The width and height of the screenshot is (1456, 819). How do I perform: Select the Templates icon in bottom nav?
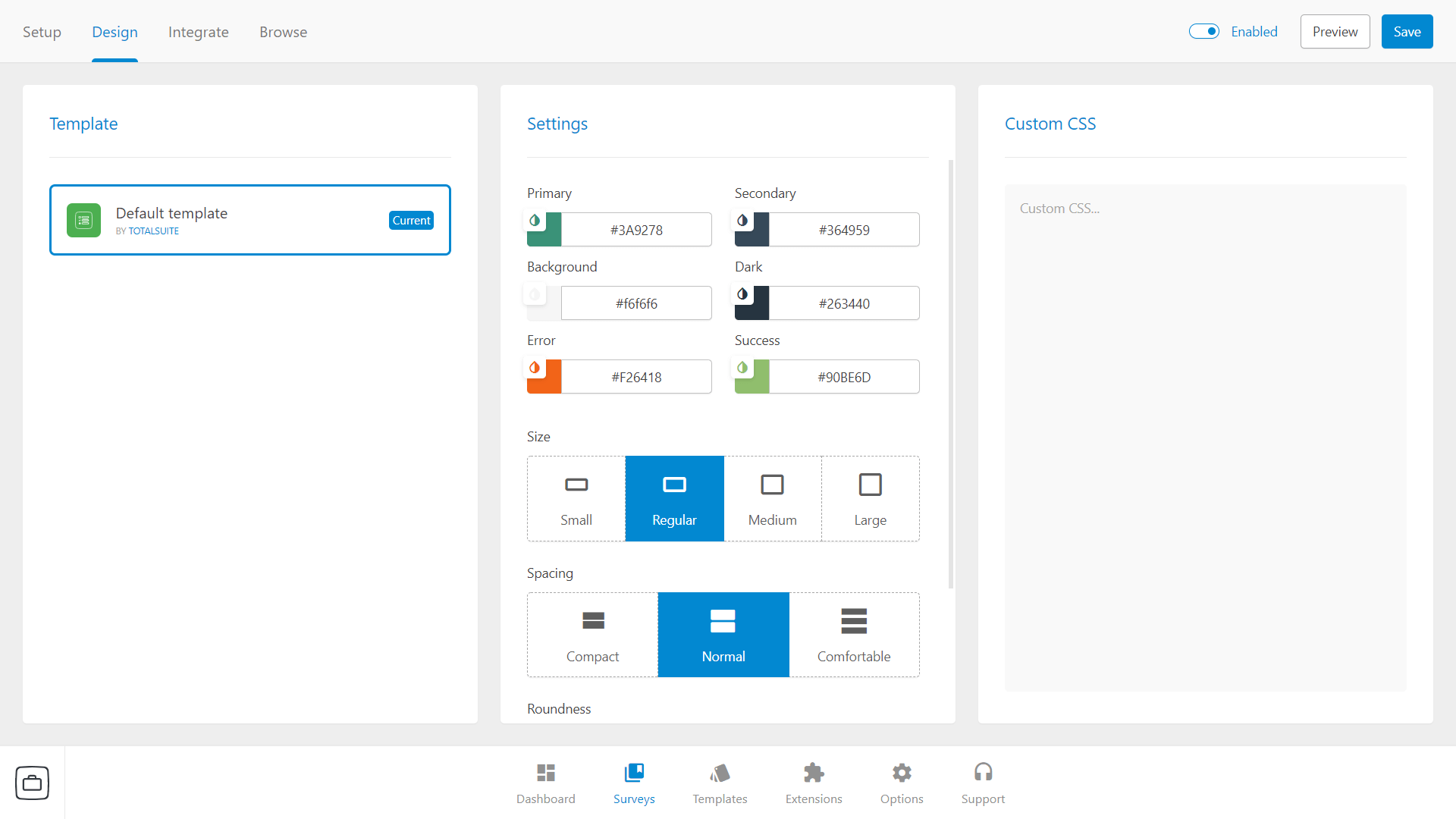(x=720, y=782)
